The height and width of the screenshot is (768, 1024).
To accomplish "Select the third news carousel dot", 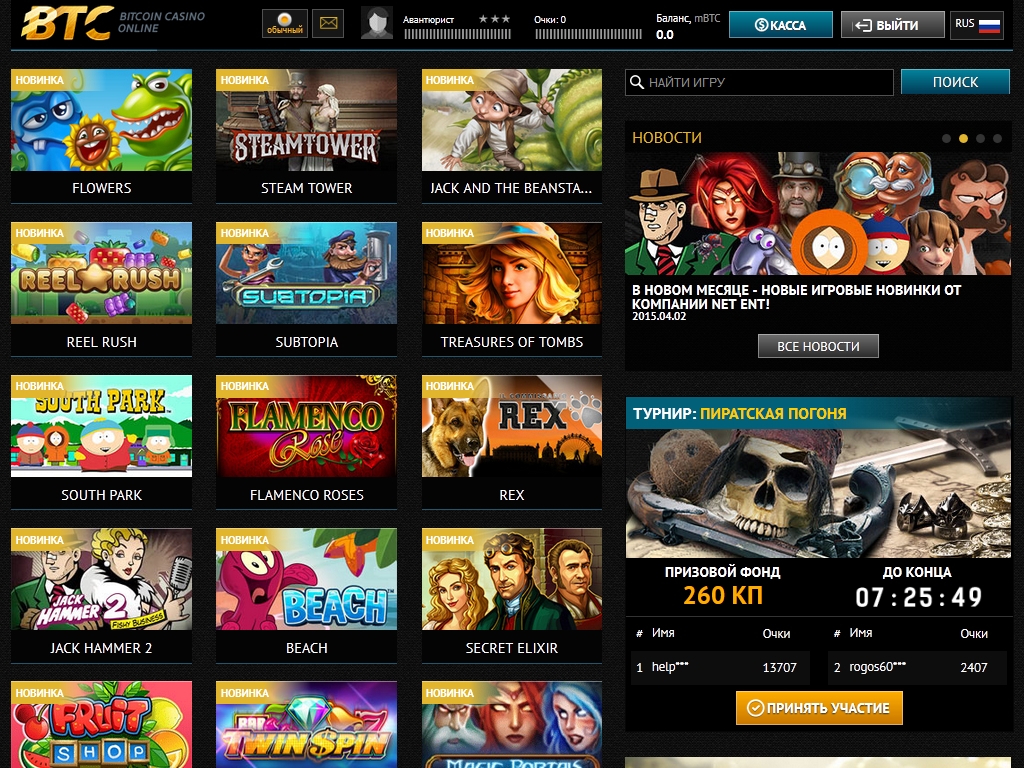I will coord(980,138).
